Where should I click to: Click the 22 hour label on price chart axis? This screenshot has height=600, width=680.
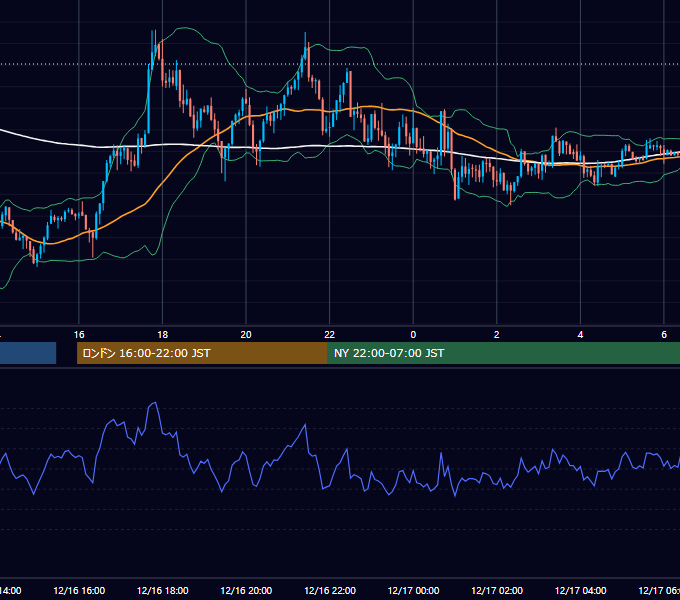click(x=330, y=335)
